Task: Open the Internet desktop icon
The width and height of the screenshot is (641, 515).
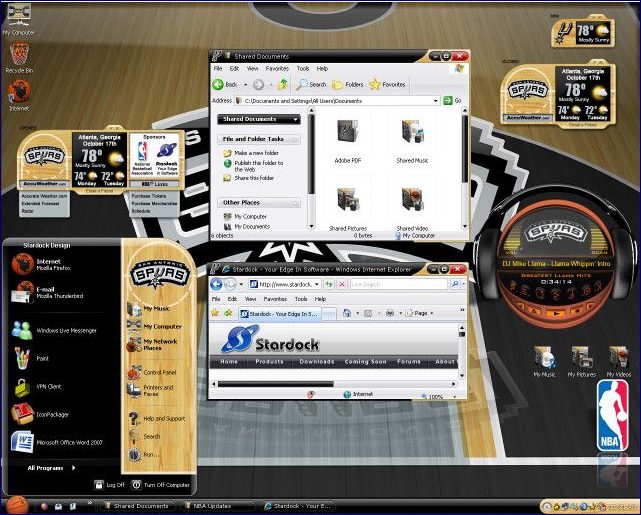Action: (x=19, y=95)
